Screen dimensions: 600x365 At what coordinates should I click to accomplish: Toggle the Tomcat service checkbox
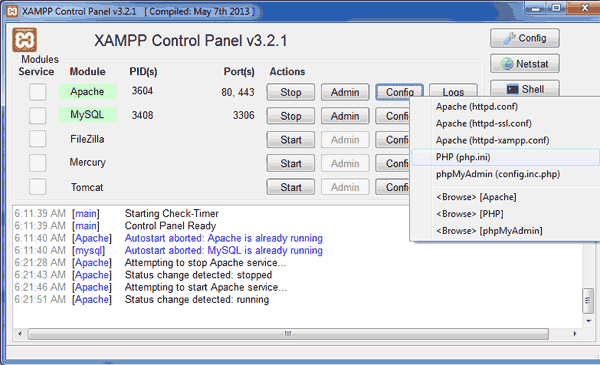point(37,187)
